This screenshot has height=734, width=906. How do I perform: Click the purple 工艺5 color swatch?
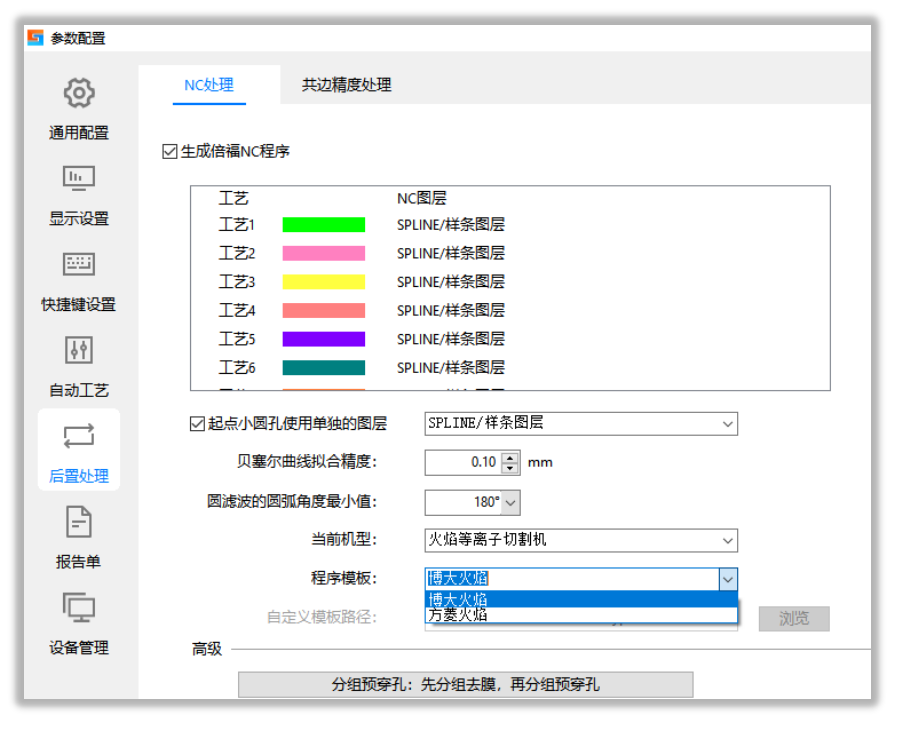[x=324, y=339]
